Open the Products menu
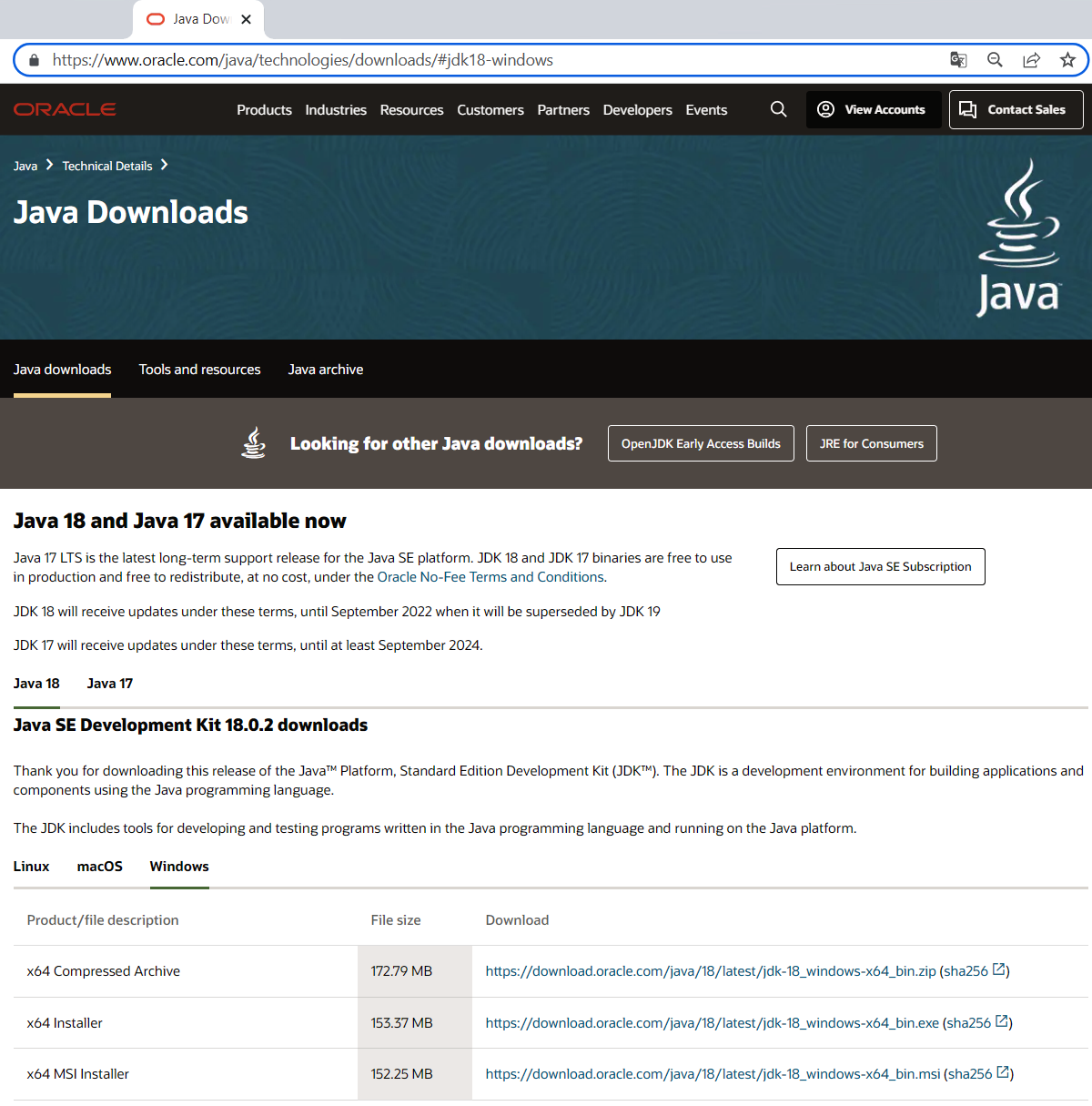This screenshot has height=1106, width=1092. (264, 109)
